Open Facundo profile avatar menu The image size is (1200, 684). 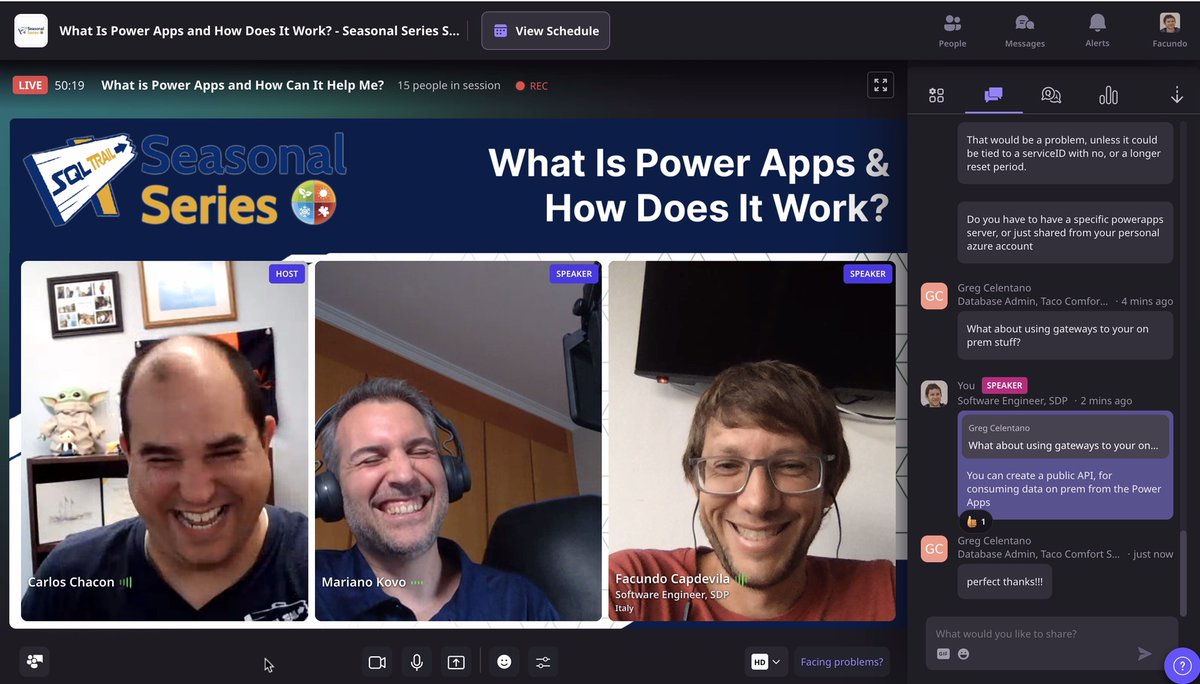(1169, 30)
